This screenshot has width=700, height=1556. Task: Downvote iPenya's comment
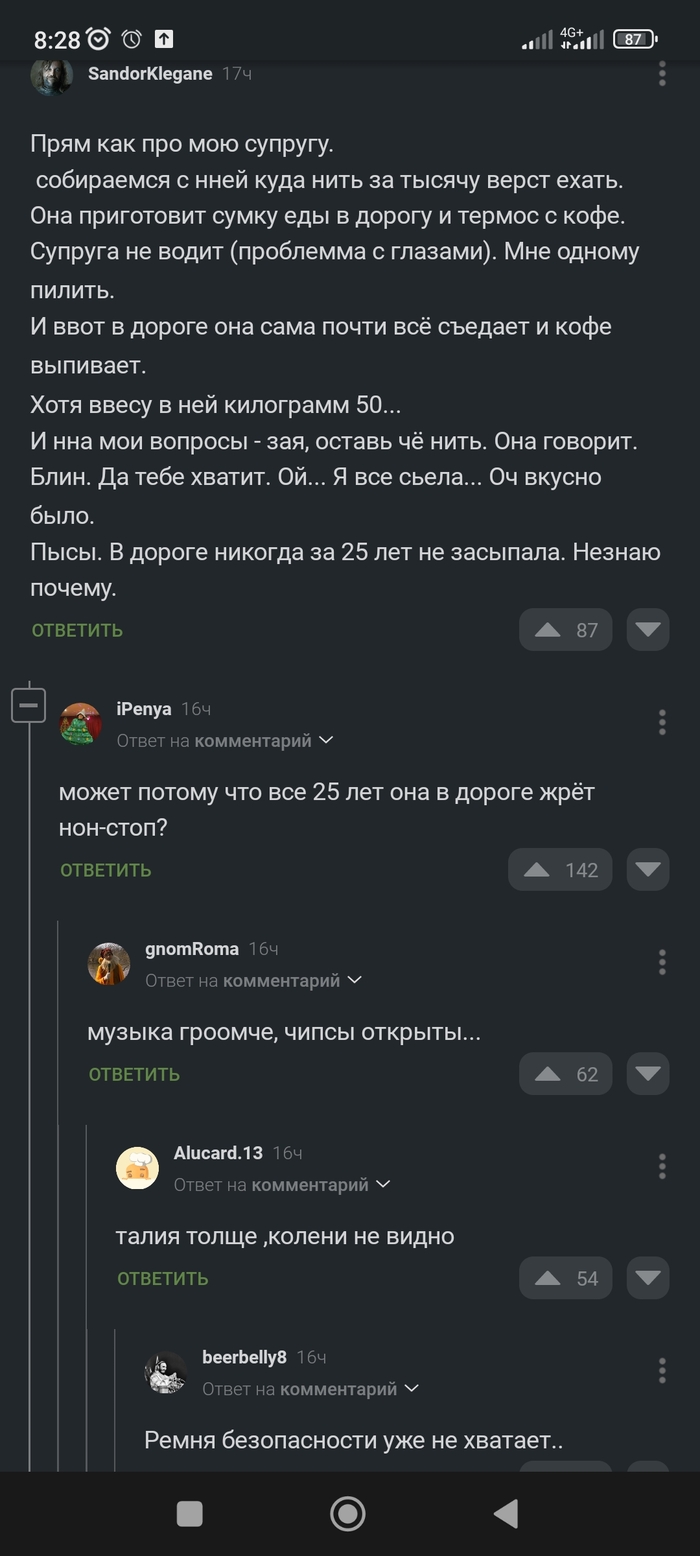click(x=648, y=870)
